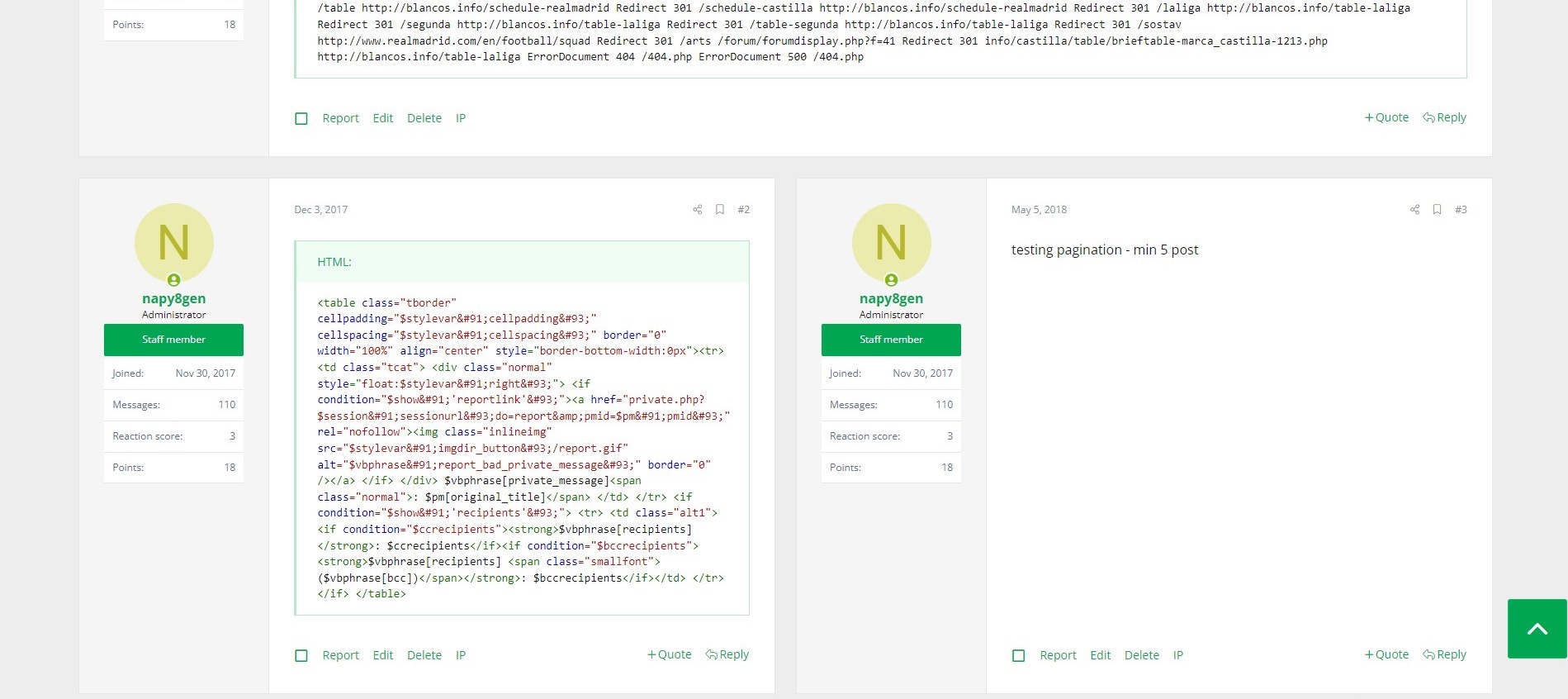Report the first post
The image size is (1568, 699).
tap(340, 118)
